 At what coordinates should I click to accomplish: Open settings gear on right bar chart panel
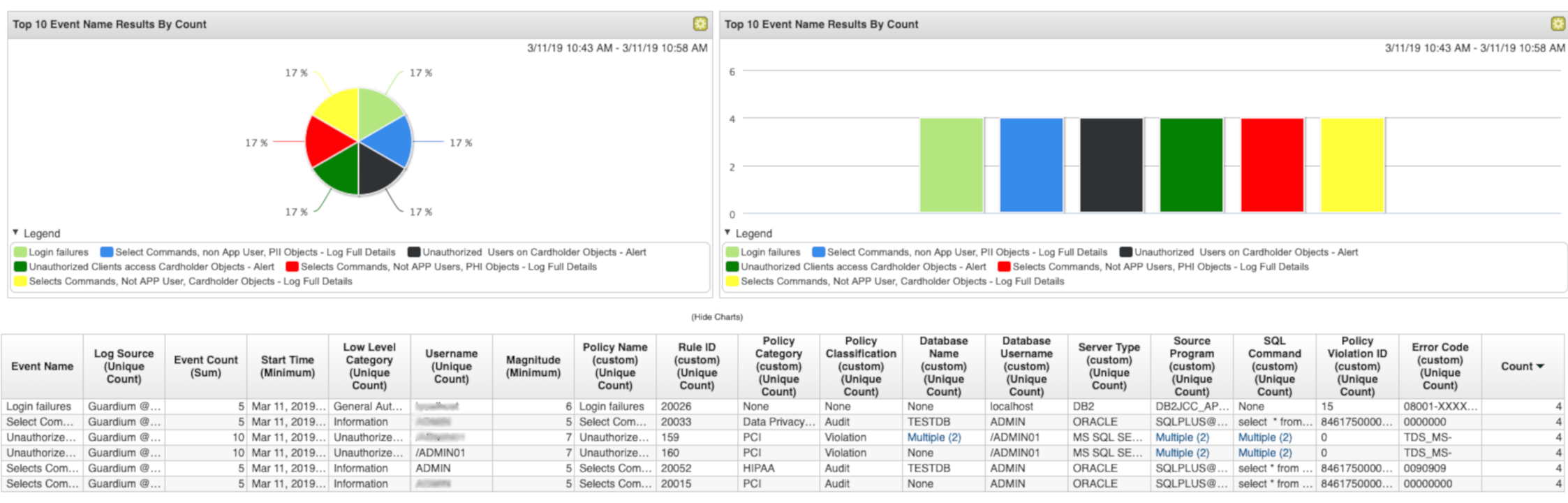point(1558,24)
